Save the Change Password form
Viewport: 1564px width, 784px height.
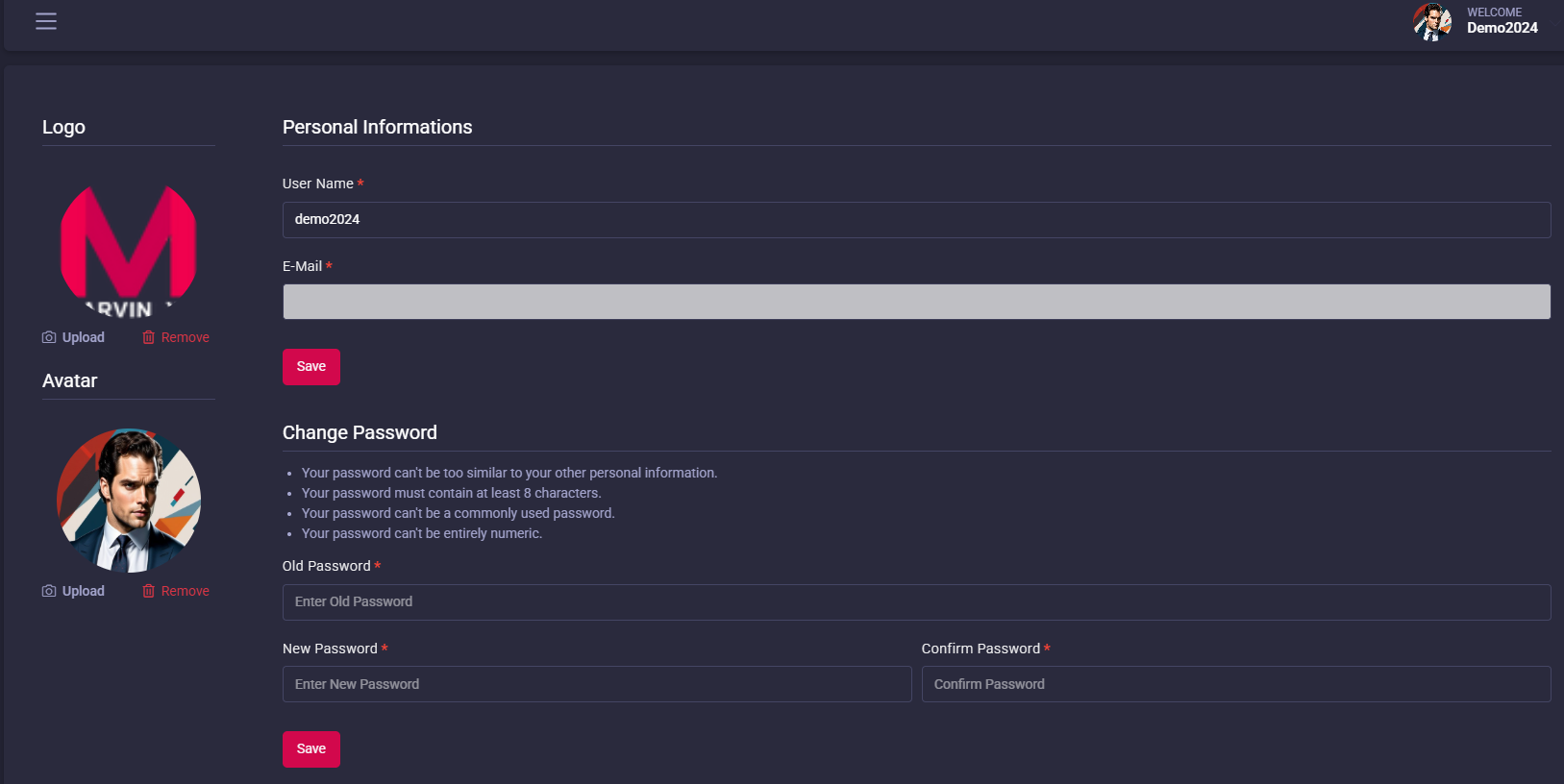click(x=310, y=749)
